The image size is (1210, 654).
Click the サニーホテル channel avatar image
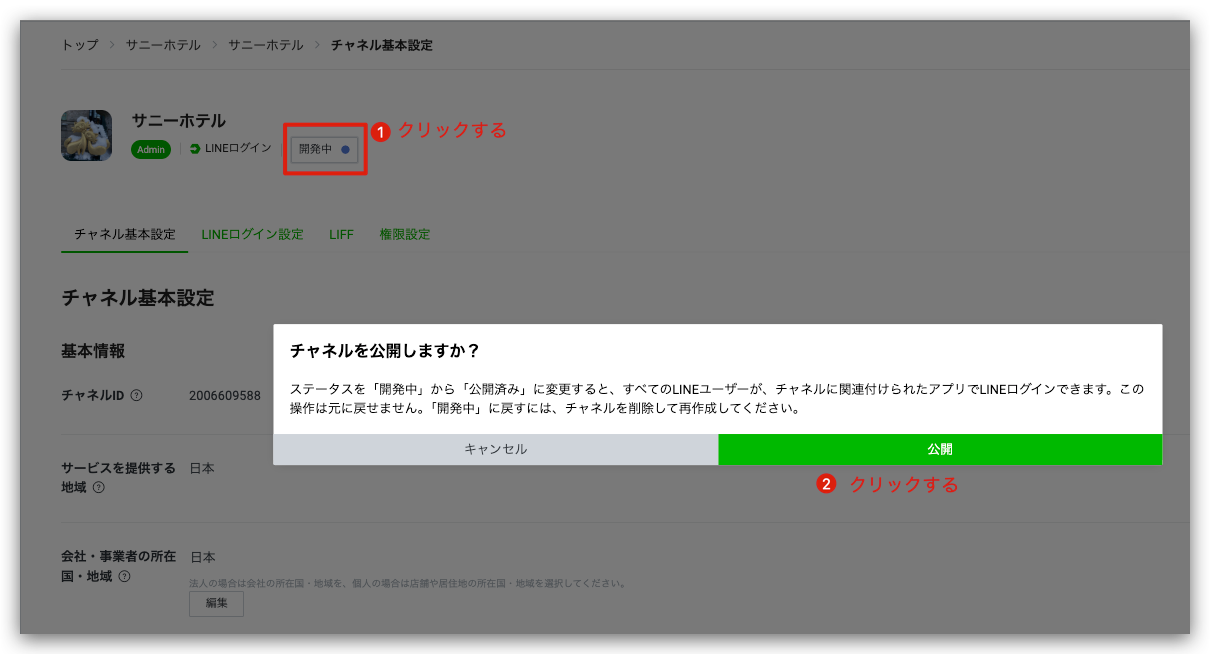pyautogui.click(x=86, y=135)
